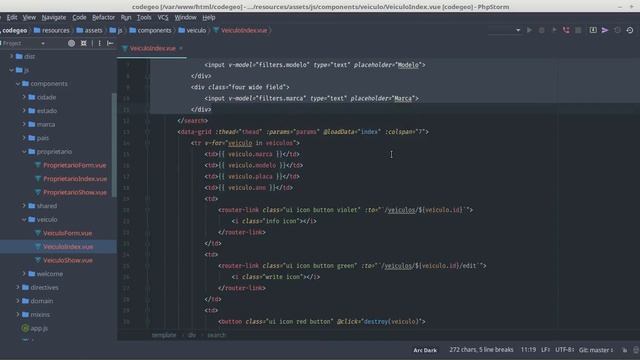
Task: Open line separator LF selector
Action: [545, 350]
